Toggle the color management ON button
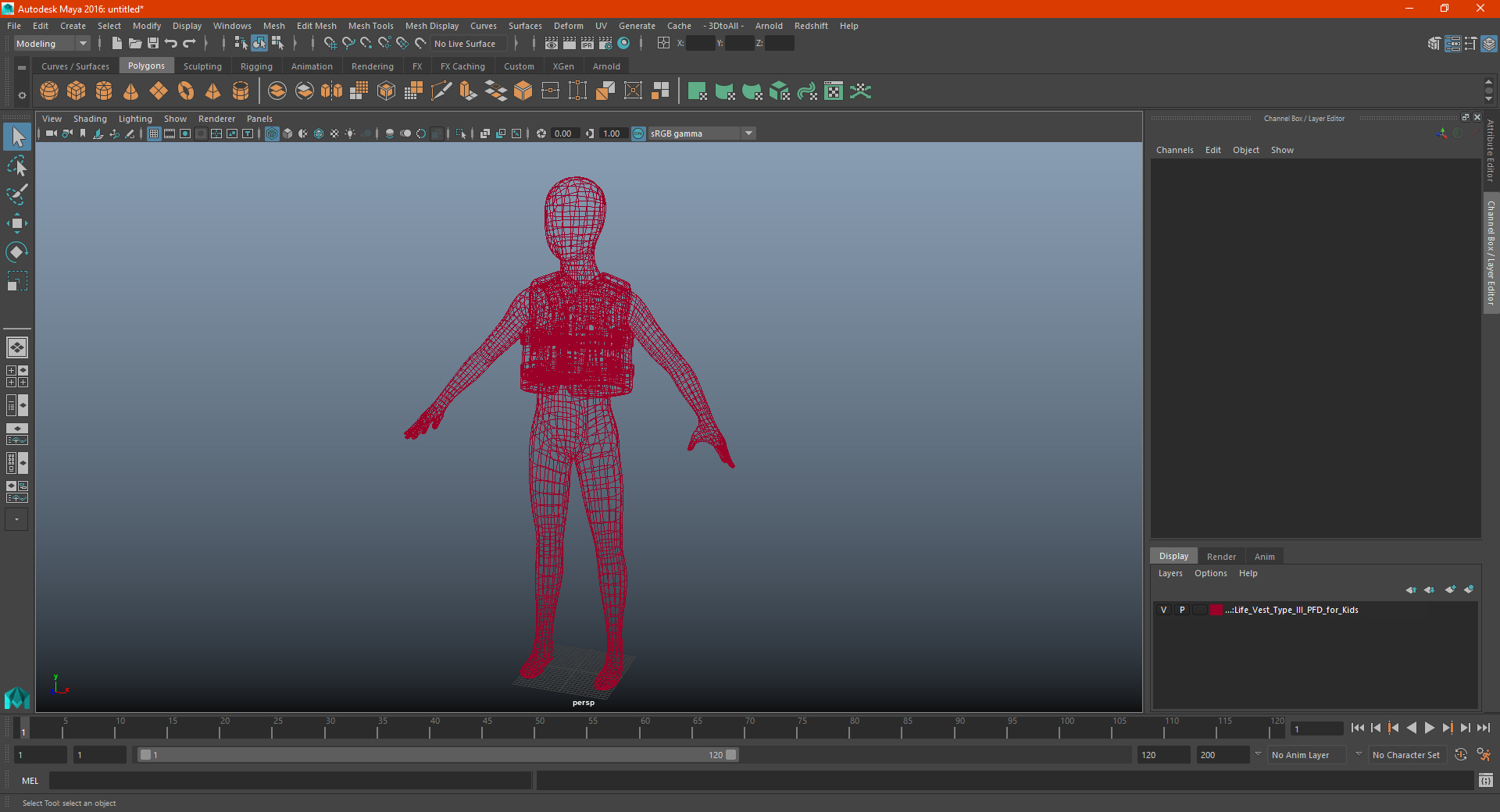Screen dimensions: 1500x812 click(638, 134)
